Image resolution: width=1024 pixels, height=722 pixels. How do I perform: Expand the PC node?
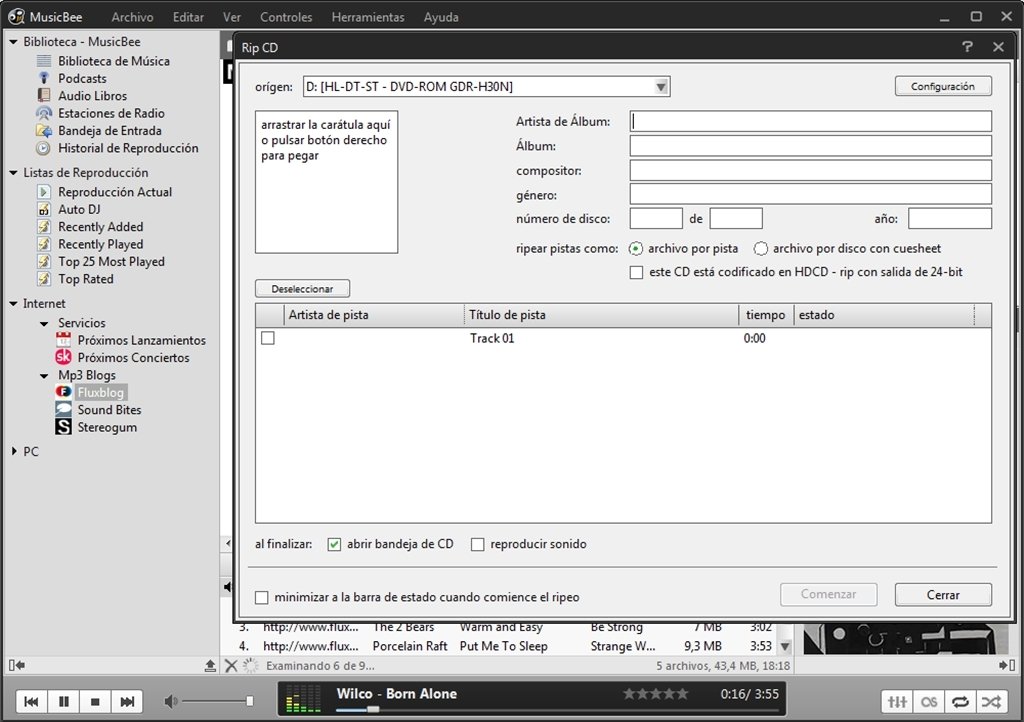tap(14, 451)
